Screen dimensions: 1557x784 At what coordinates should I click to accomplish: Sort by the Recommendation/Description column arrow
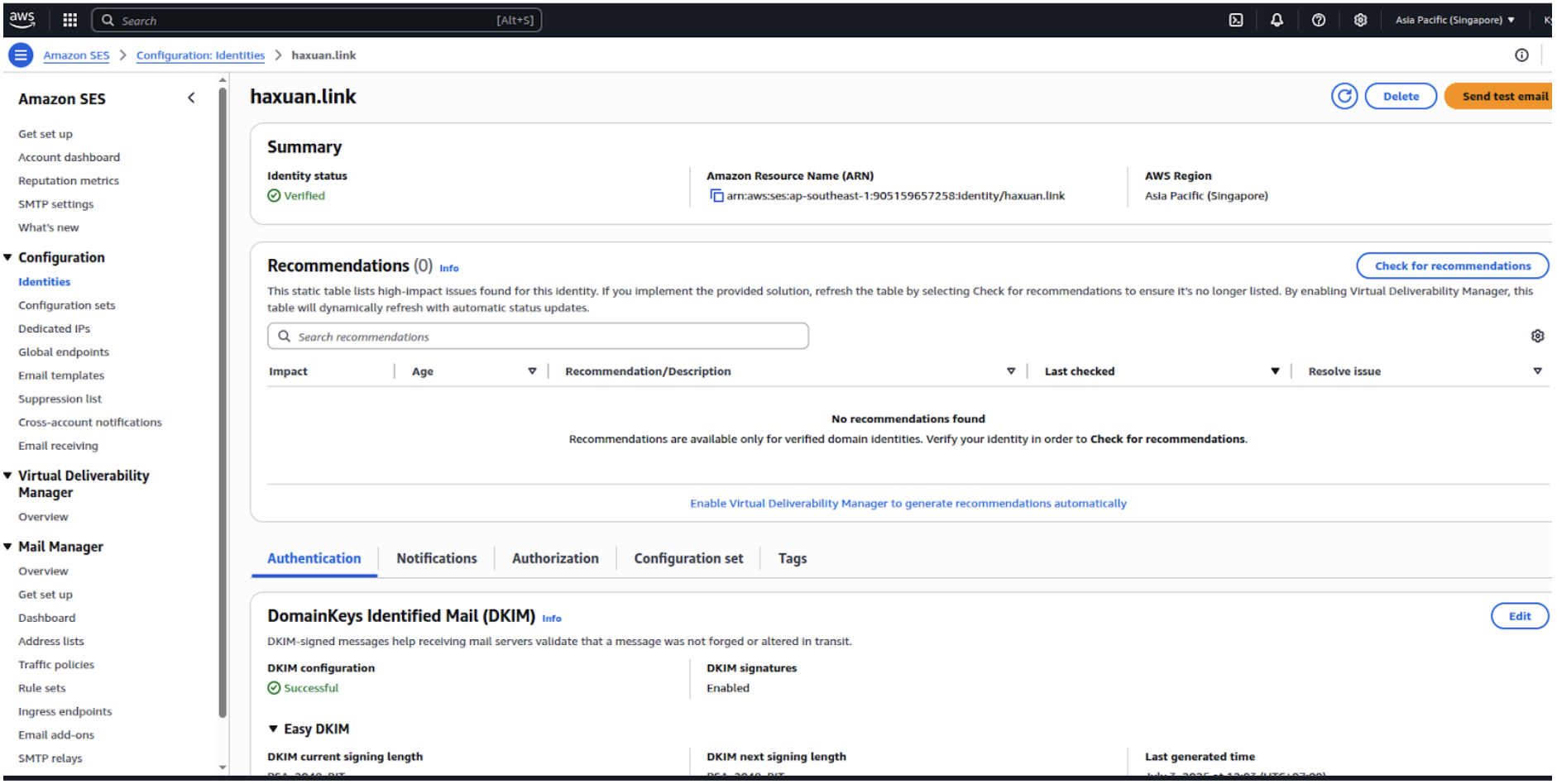[1011, 371]
